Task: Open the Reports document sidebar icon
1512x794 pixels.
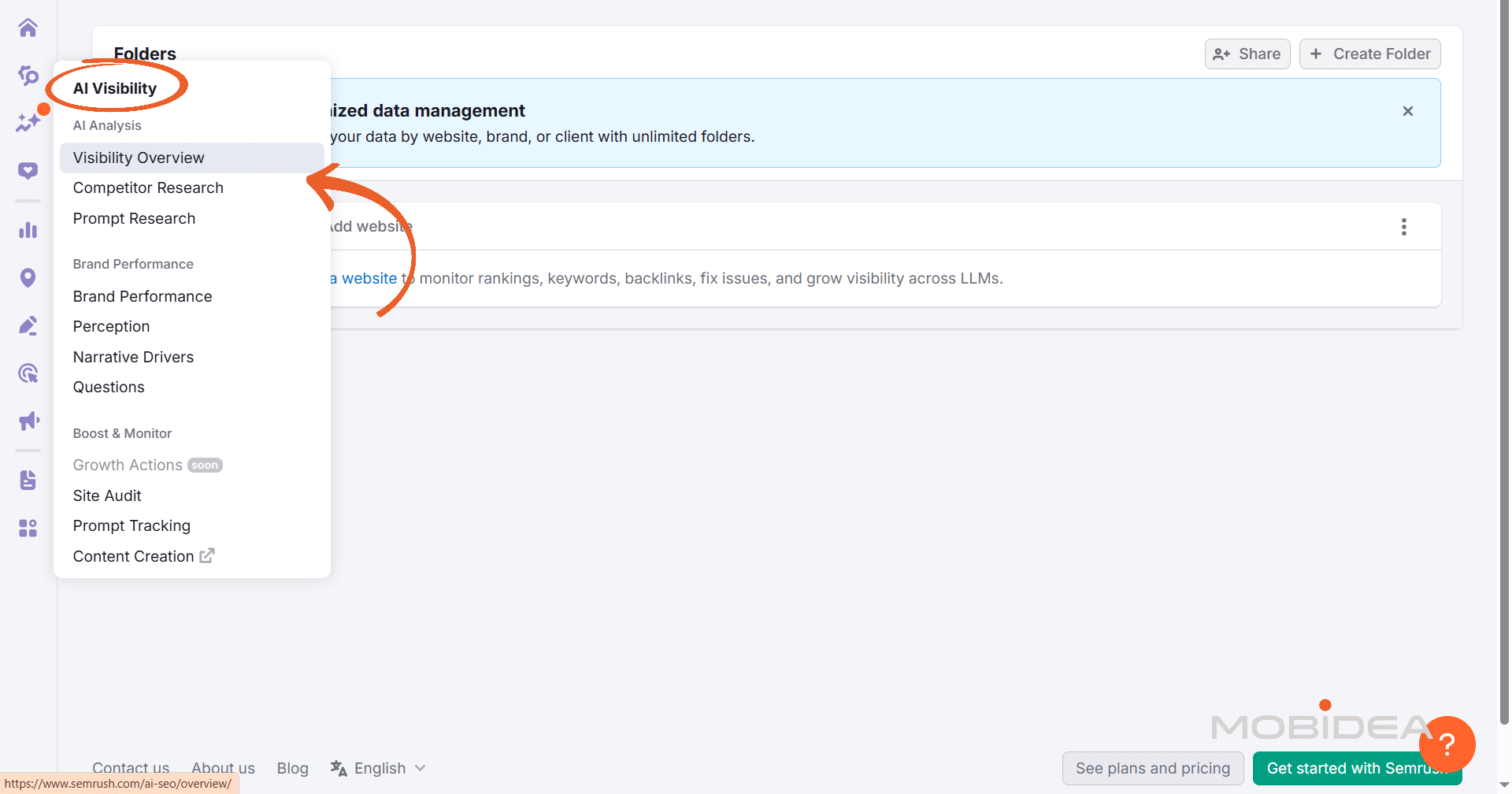Action: point(28,480)
